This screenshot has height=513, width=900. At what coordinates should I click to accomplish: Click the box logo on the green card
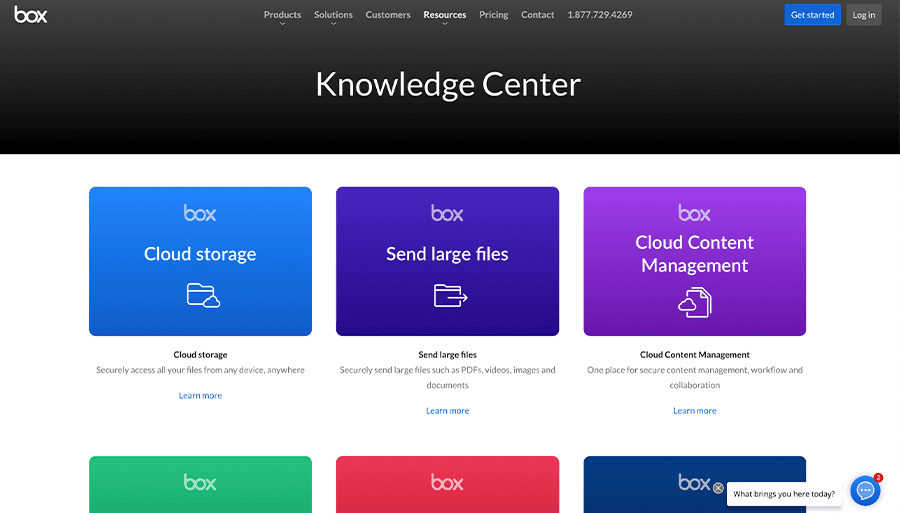(x=200, y=482)
